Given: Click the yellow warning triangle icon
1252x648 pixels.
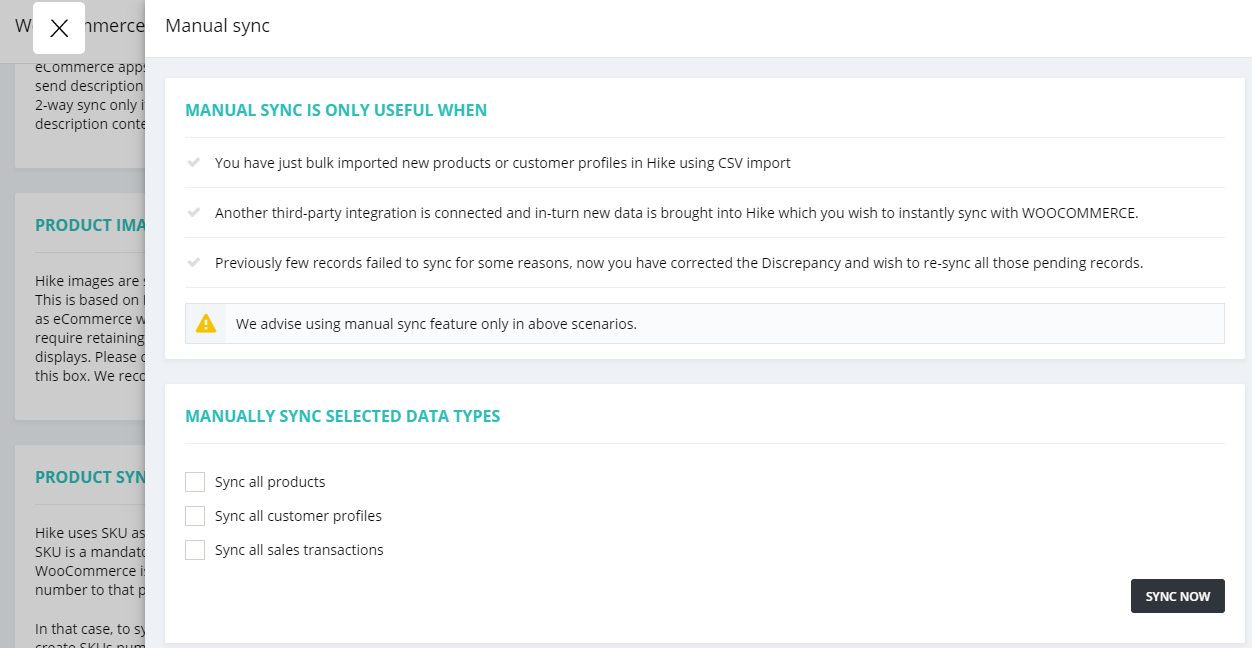Looking at the screenshot, I should [206, 323].
